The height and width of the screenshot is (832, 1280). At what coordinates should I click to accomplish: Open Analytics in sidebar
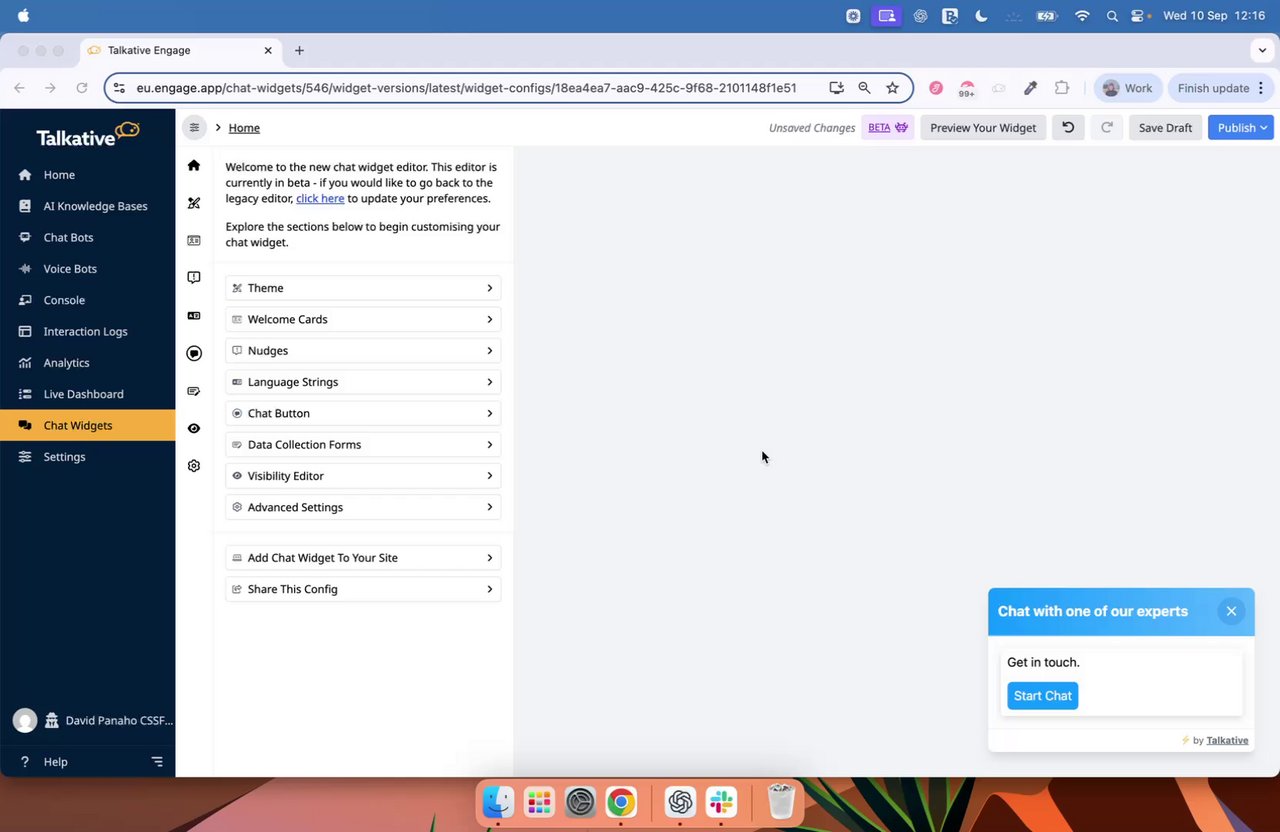87,363
